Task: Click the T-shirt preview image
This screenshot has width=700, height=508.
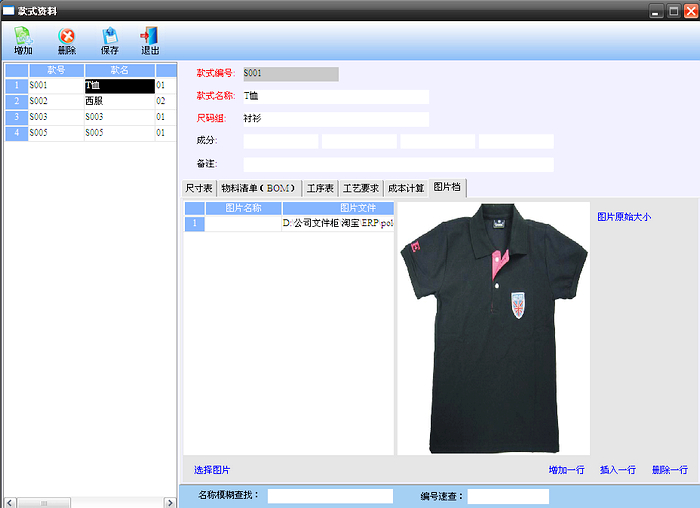Action: click(493, 328)
